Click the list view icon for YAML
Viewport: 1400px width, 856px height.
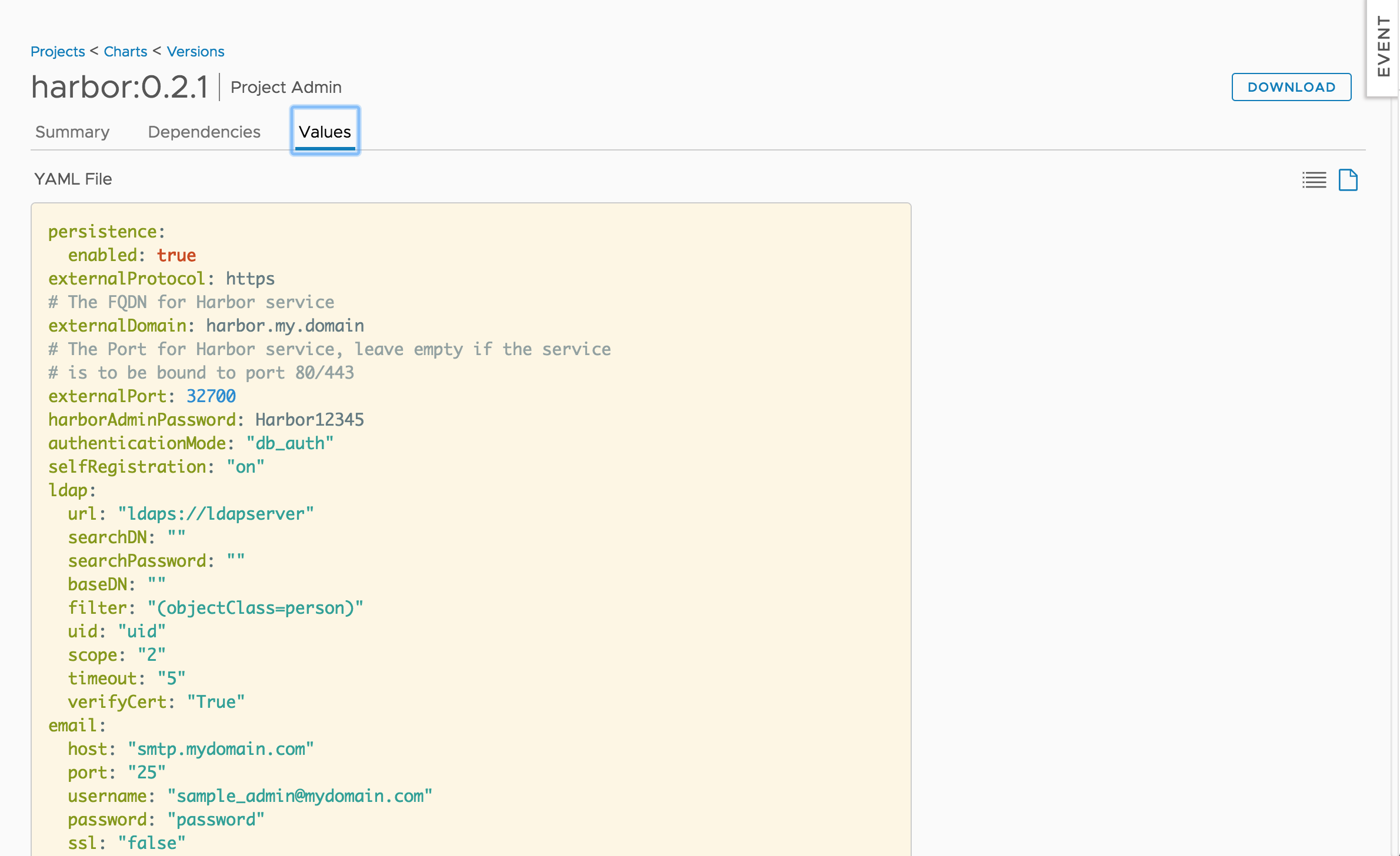tap(1314, 180)
